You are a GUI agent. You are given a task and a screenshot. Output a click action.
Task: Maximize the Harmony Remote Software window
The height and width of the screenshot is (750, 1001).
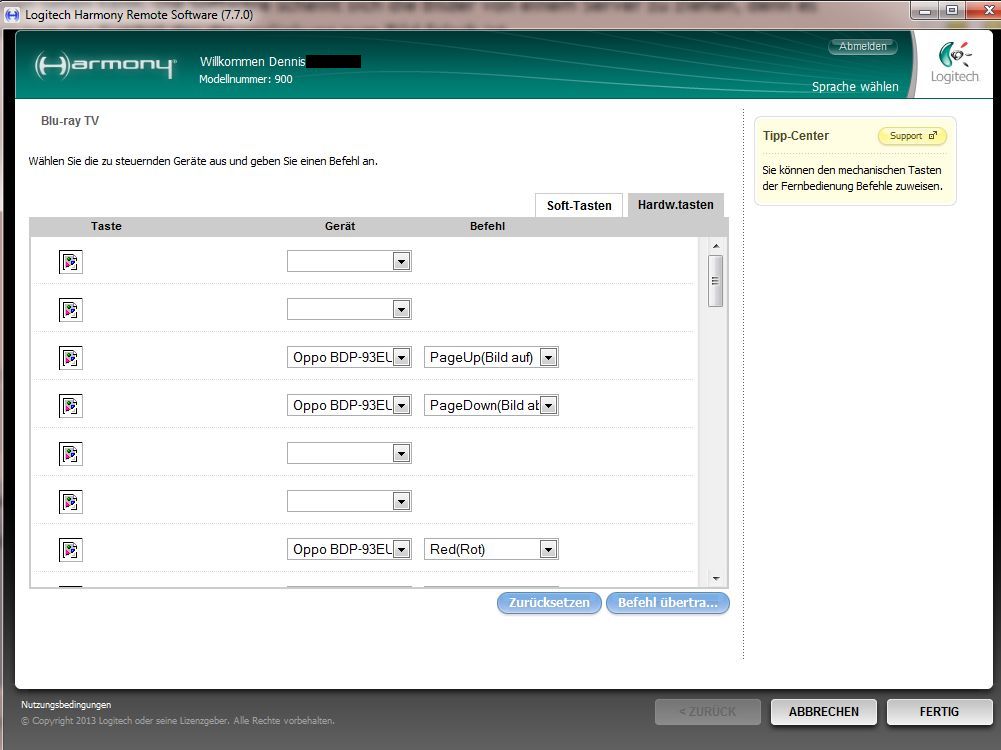(952, 10)
